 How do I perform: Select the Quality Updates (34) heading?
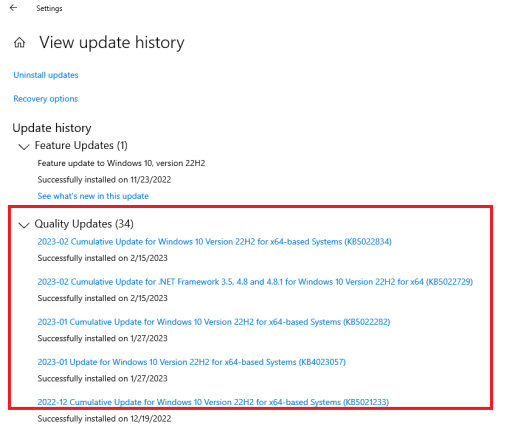coord(84,224)
